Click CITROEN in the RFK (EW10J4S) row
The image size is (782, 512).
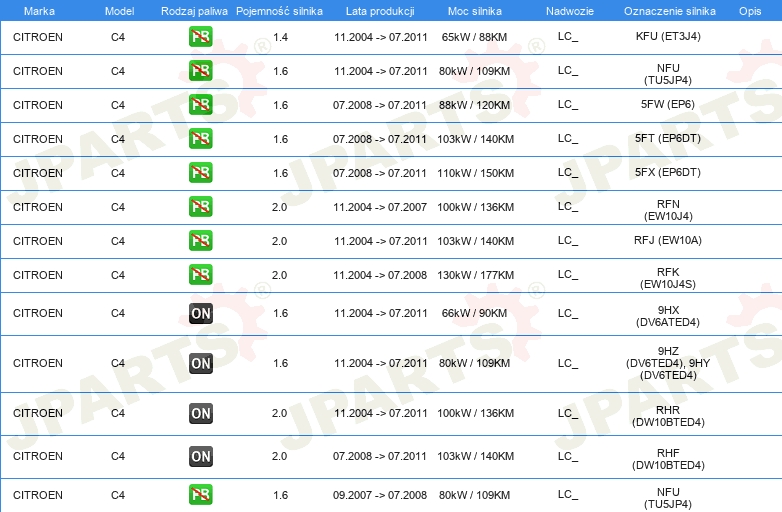click(38, 275)
